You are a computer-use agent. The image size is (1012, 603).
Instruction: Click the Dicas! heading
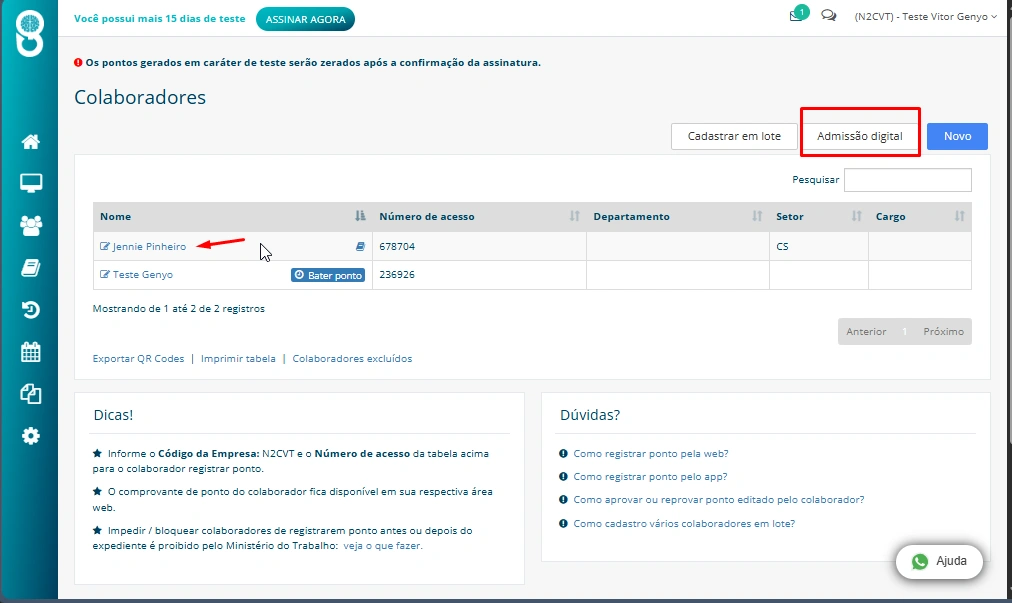[114, 415]
